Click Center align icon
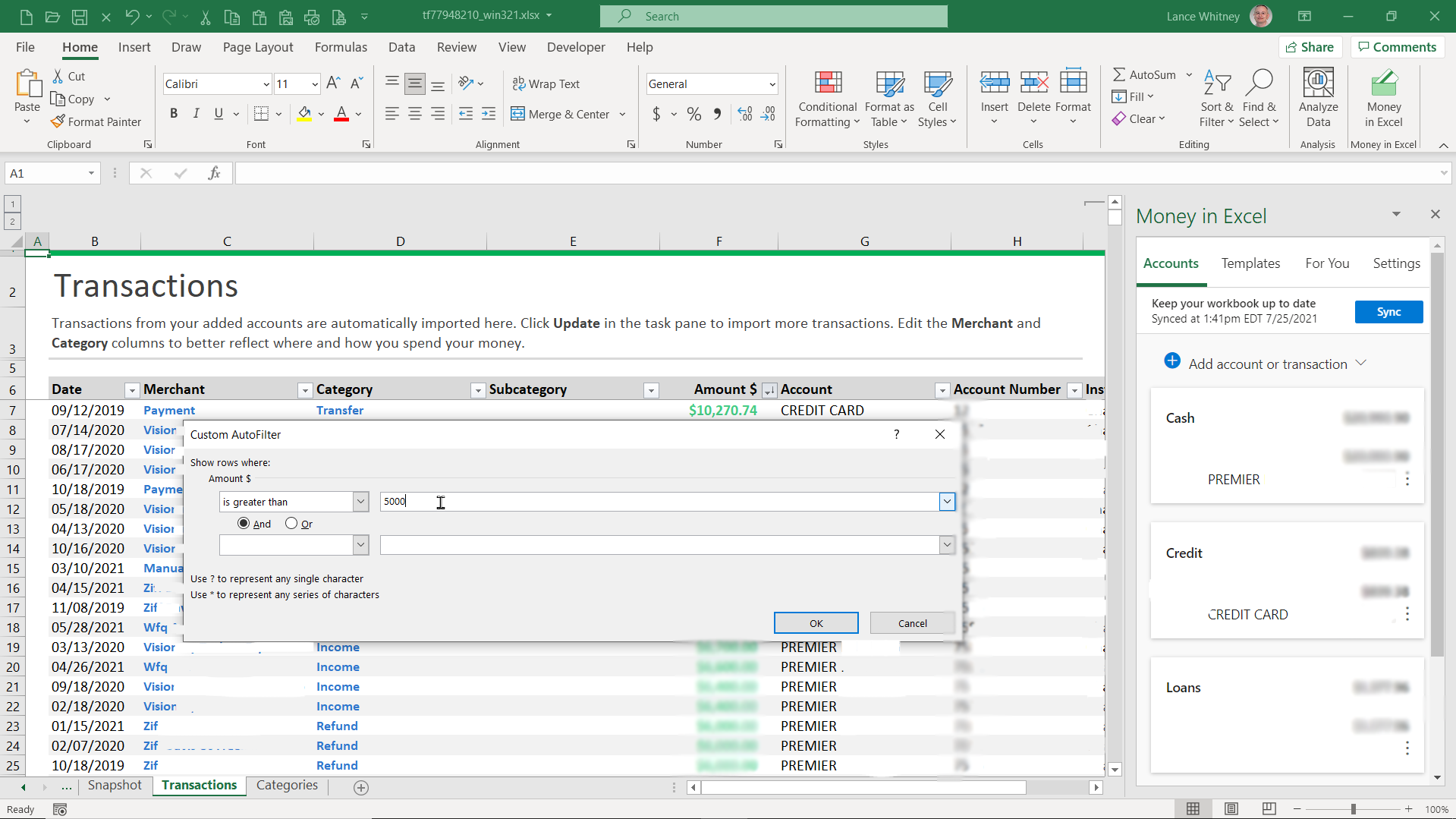1456x819 pixels. pos(415,114)
